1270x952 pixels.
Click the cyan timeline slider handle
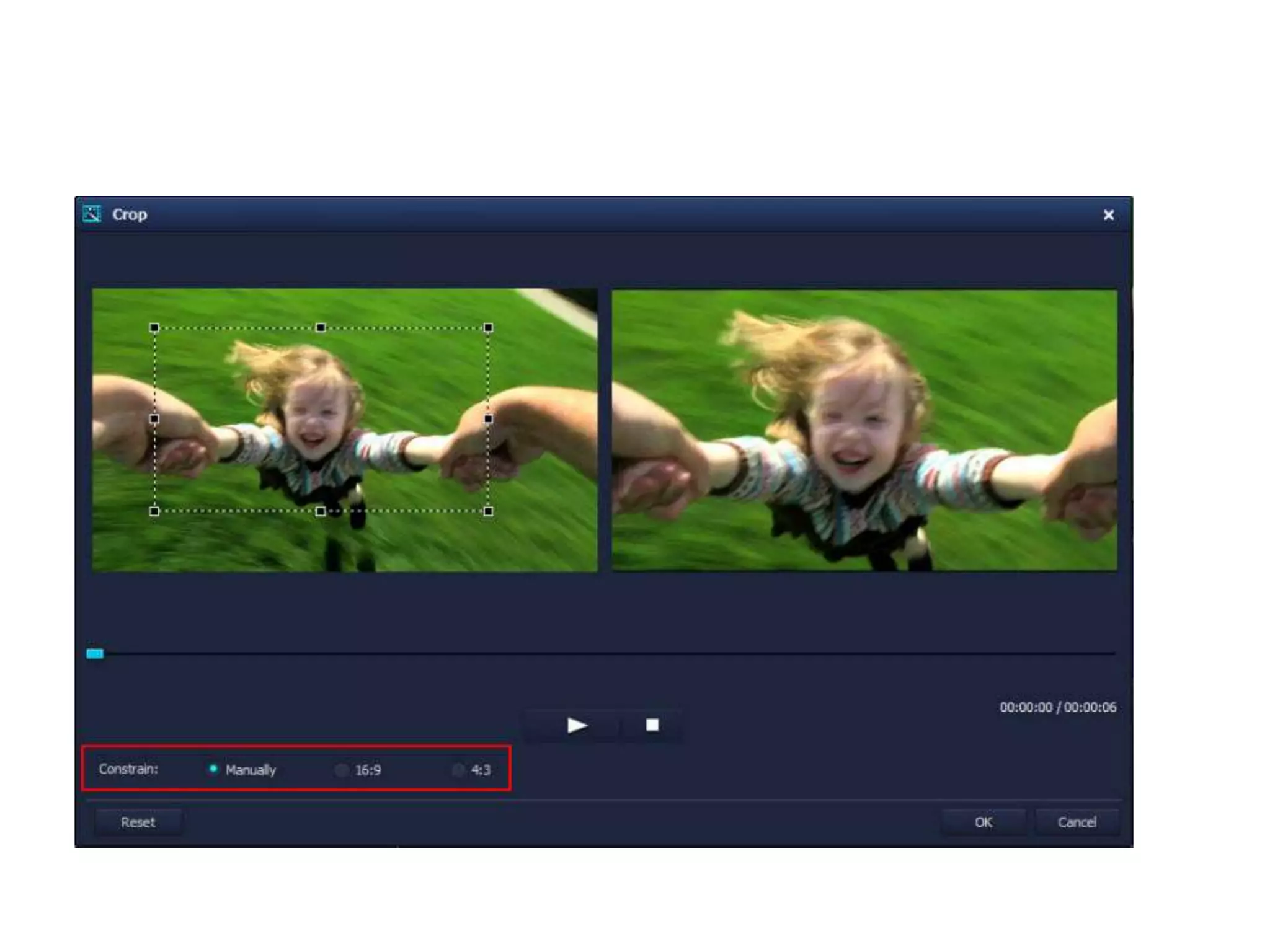[x=95, y=653]
